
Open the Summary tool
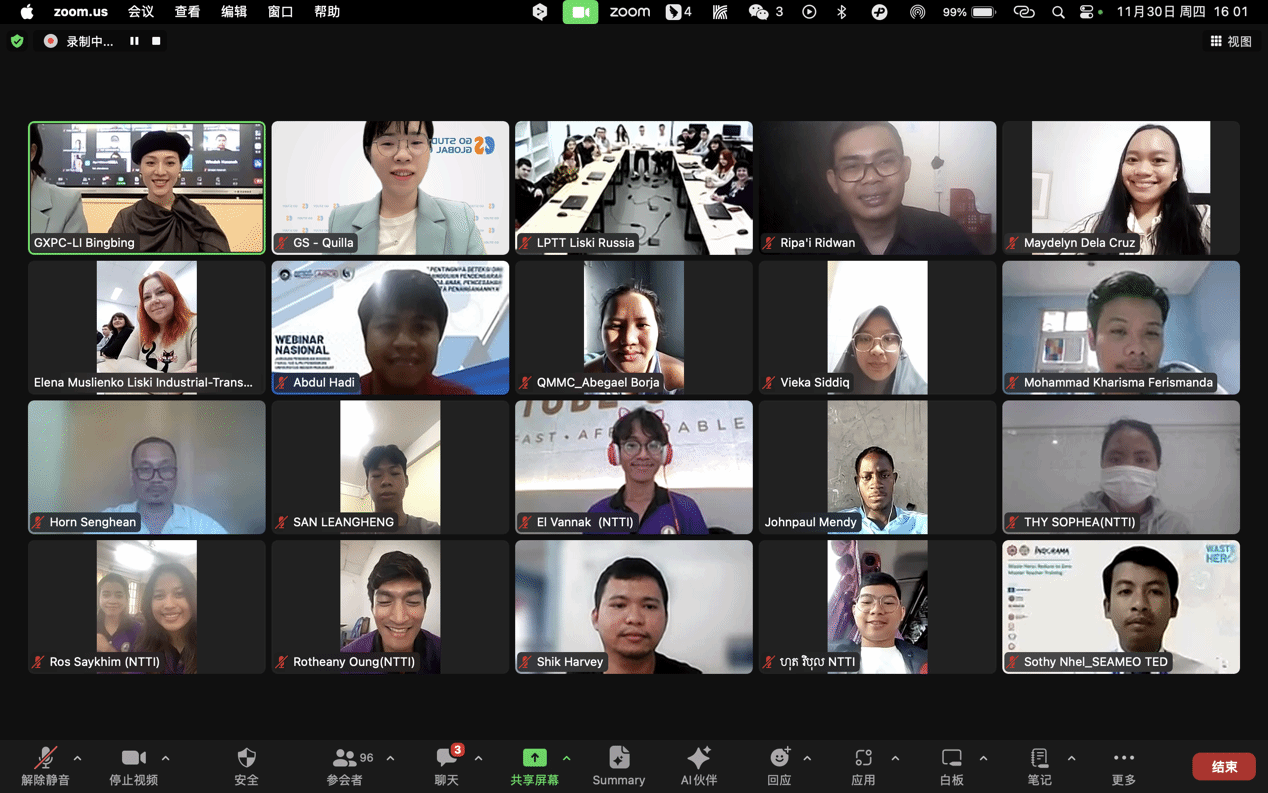[618, 765]
